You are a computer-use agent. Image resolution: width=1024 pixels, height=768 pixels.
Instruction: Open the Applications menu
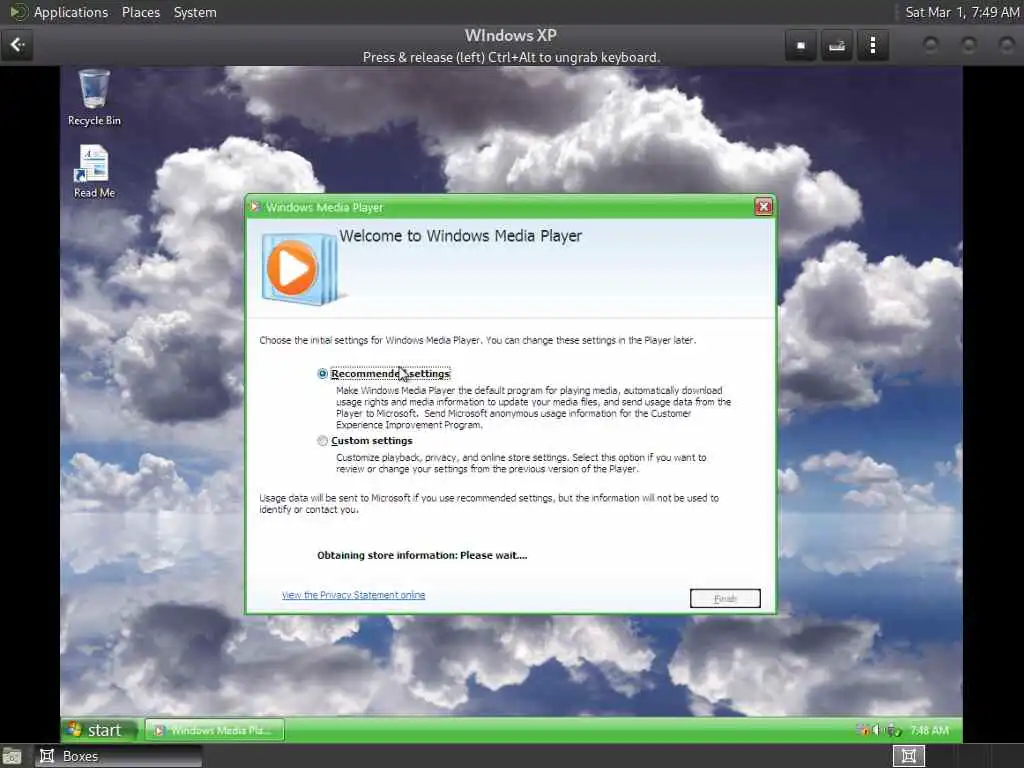pos(71,12)
